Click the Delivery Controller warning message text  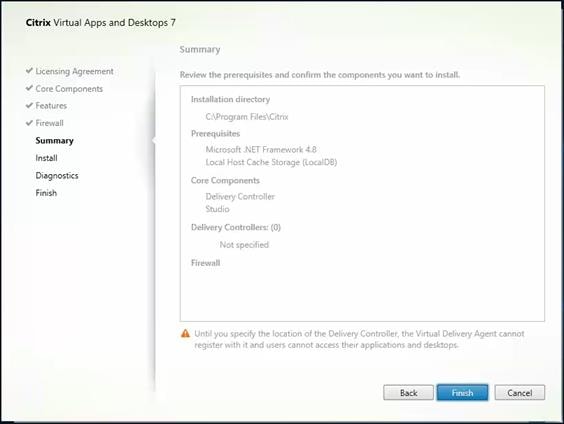tap(359, 339)
